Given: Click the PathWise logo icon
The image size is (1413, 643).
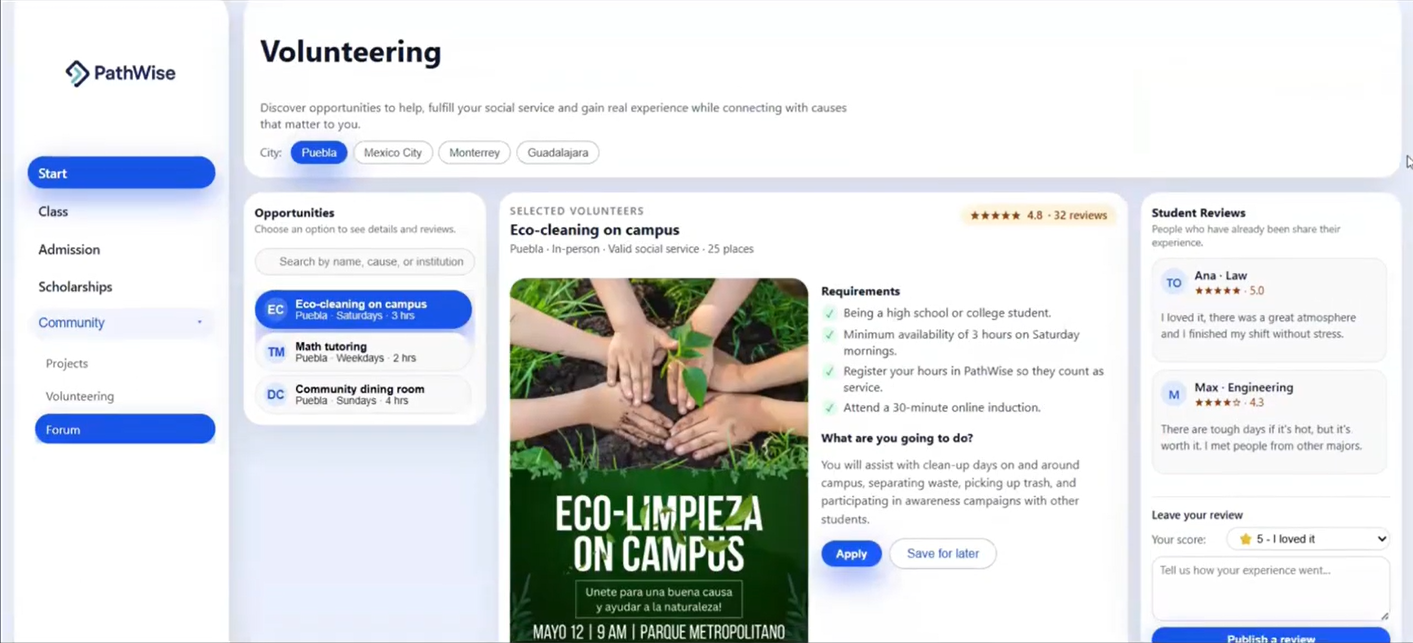Looking at the screenshot, I should click(x=77, y=73).
